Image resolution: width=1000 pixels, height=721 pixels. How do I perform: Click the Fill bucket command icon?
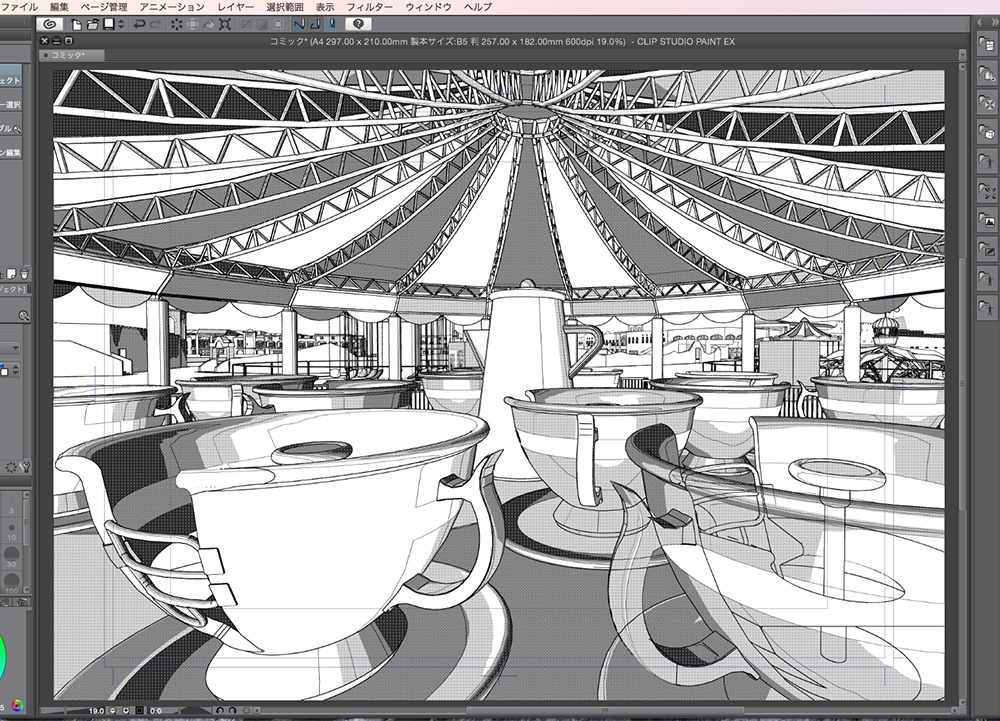(x=209, y=24)
